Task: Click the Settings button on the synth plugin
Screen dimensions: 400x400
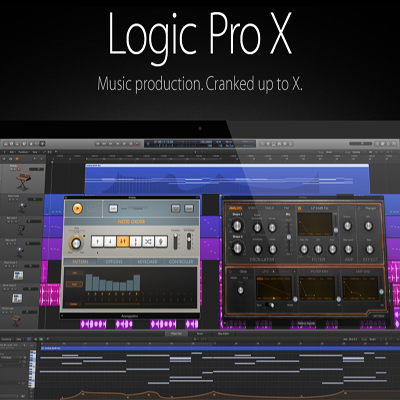Action: point(378,316)
